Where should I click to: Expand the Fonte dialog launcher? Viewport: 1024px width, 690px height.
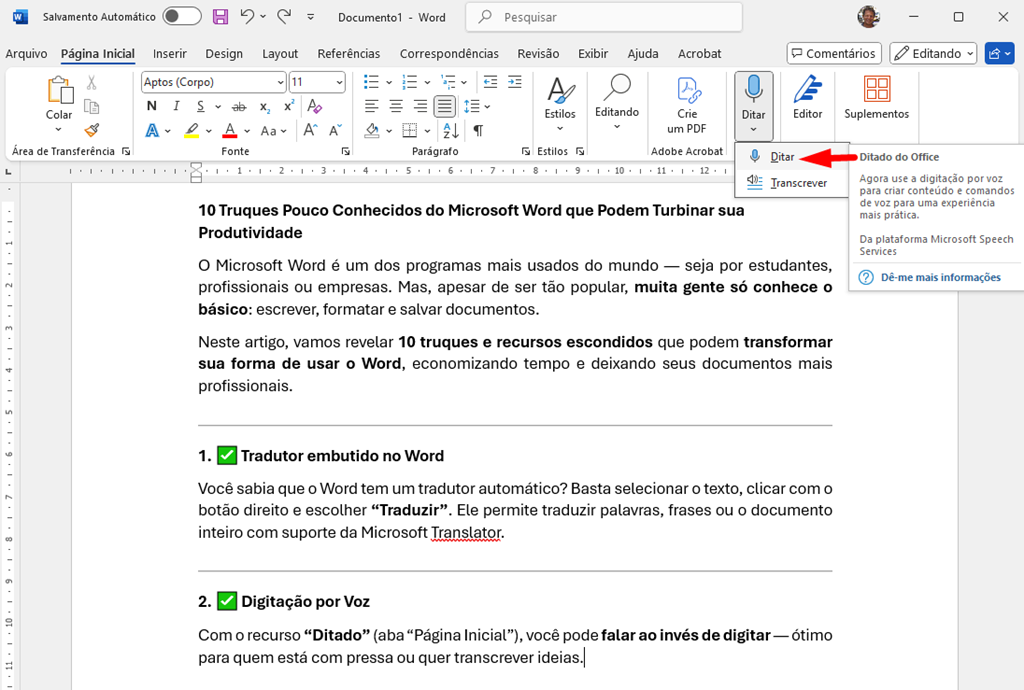(345, 151)
